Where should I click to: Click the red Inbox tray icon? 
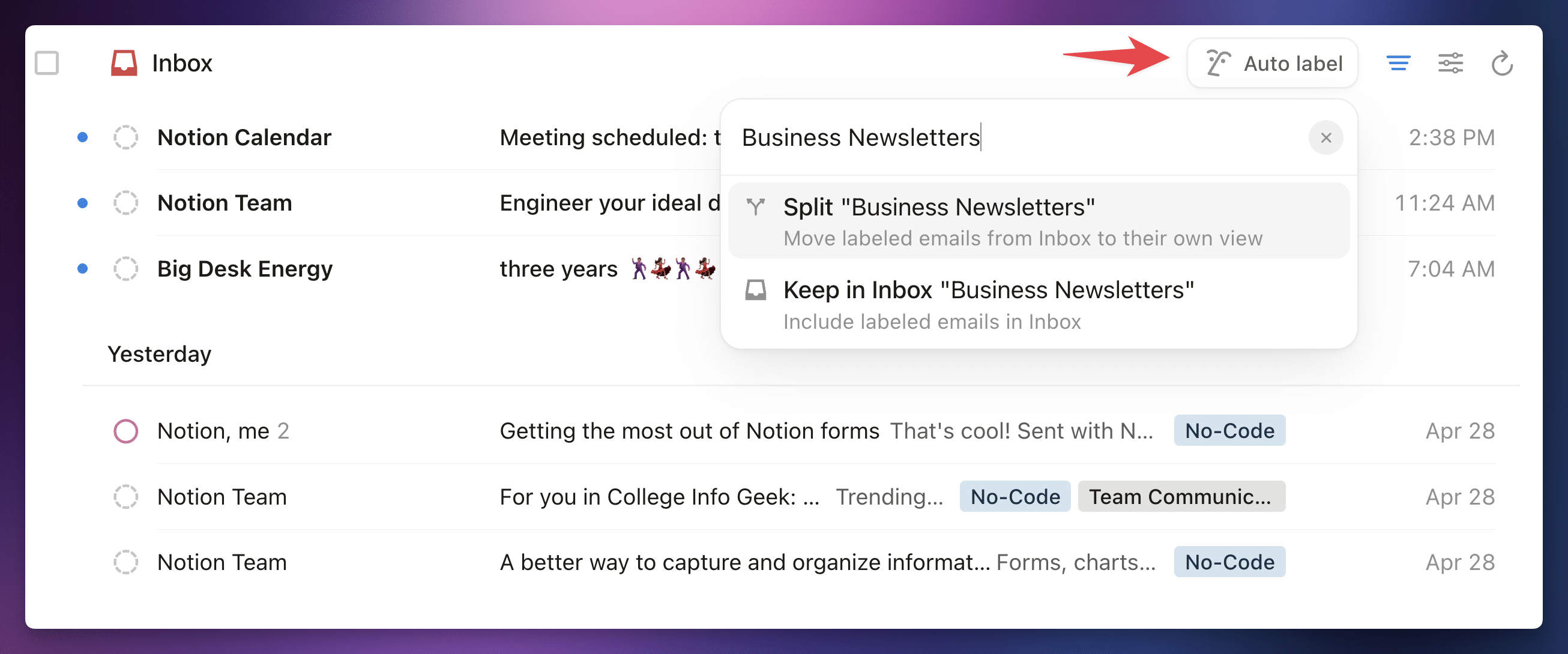click(x=124, y=62)
